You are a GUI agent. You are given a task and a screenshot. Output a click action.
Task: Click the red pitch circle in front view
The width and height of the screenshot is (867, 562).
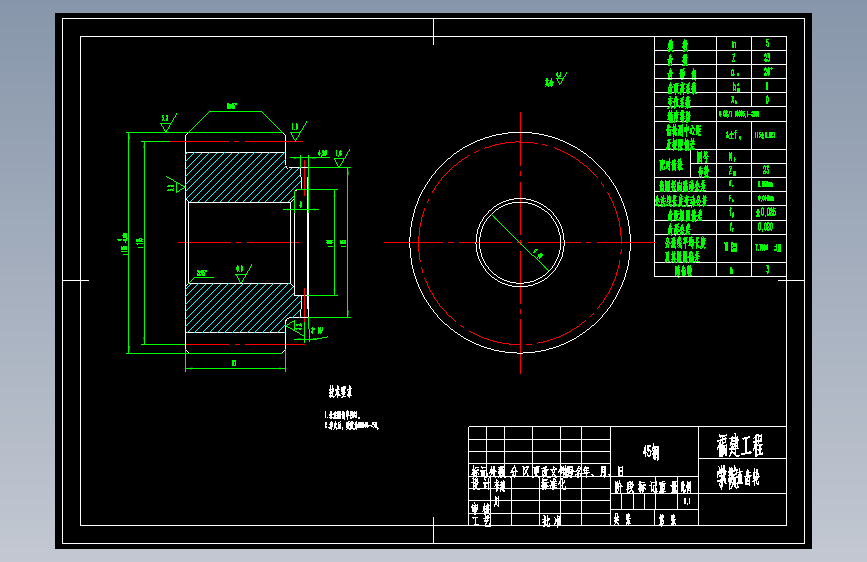(x=520, y=242)
